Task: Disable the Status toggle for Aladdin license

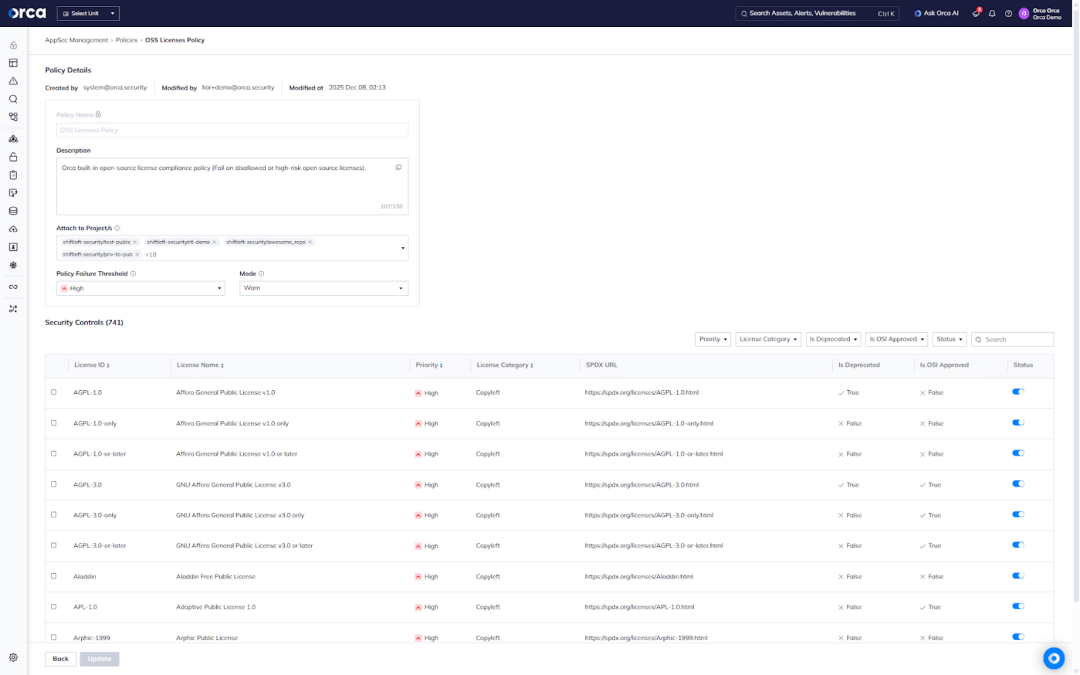Action: (x=1018, y=575)
